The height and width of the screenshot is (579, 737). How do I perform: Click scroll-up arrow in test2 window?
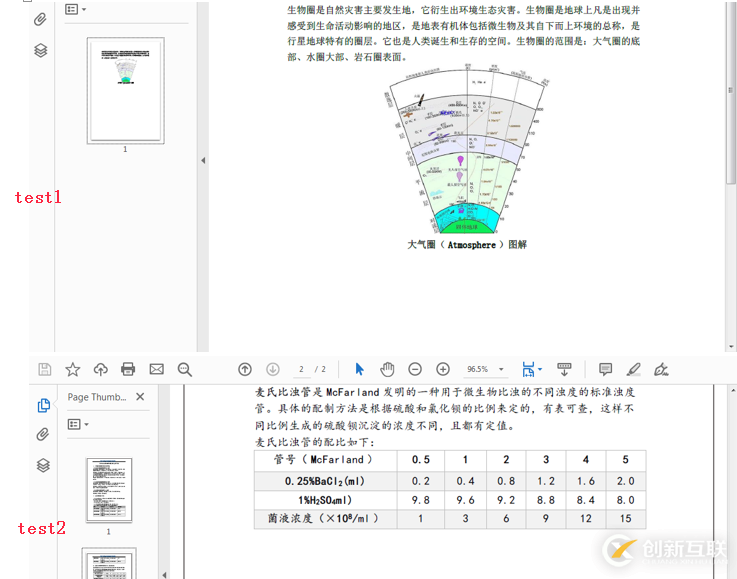point(732,390)
